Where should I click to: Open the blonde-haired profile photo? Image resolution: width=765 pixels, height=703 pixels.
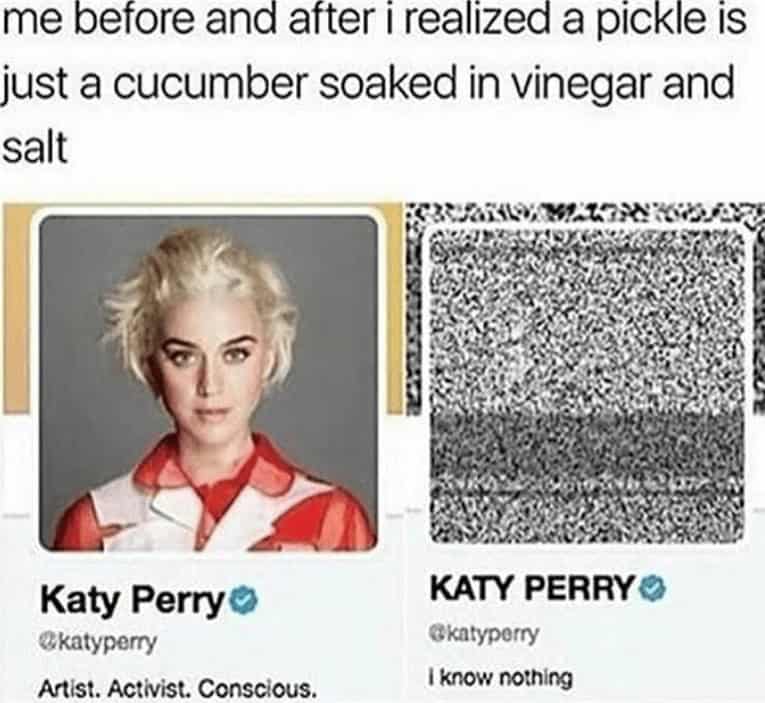(x=209, y=383)
